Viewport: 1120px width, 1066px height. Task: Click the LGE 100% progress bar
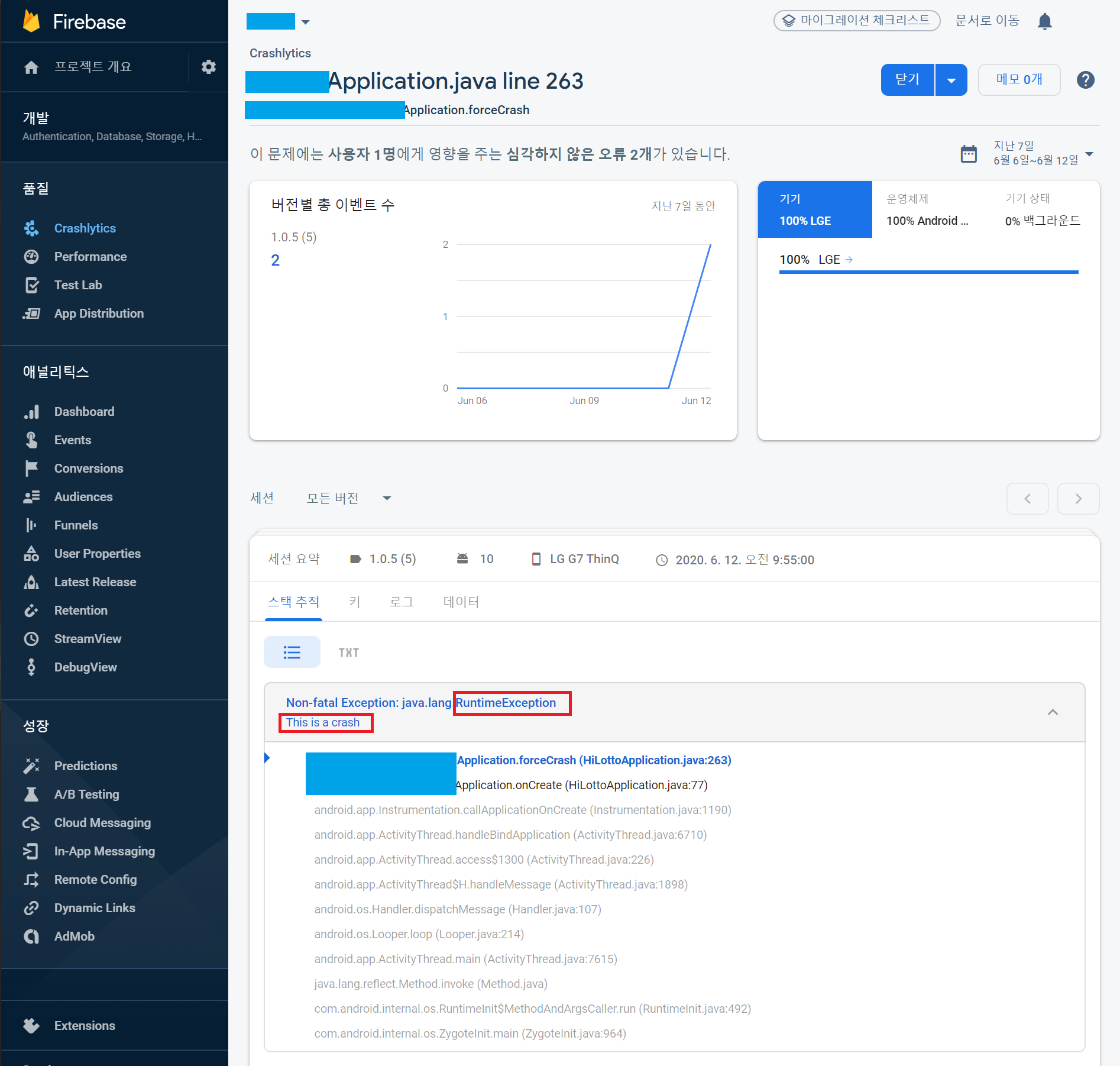928,272
